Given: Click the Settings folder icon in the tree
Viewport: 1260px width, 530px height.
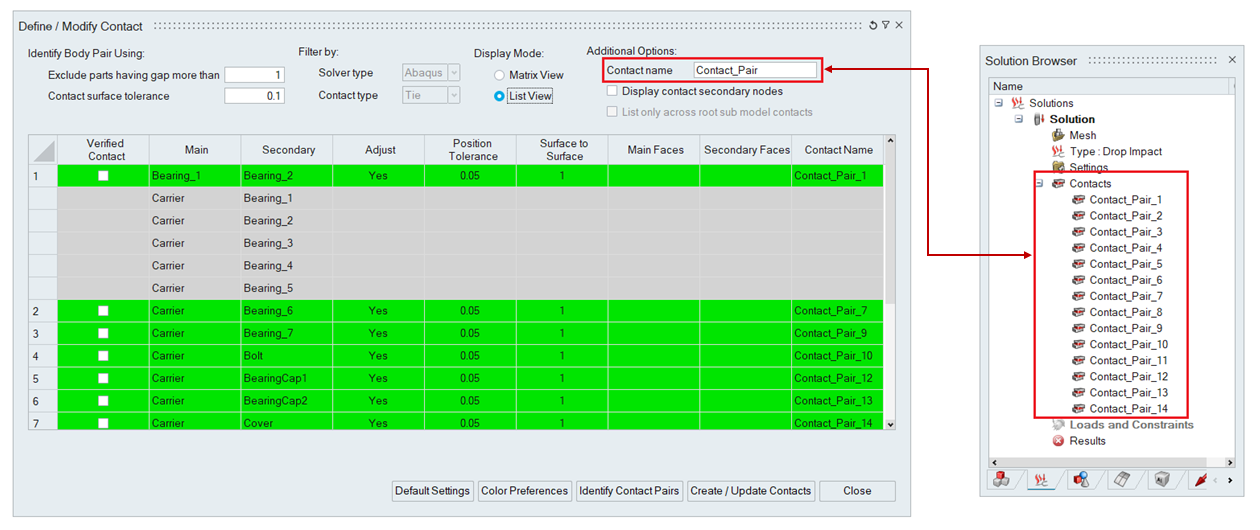Looking at the screenshot, I should 1059,167.
